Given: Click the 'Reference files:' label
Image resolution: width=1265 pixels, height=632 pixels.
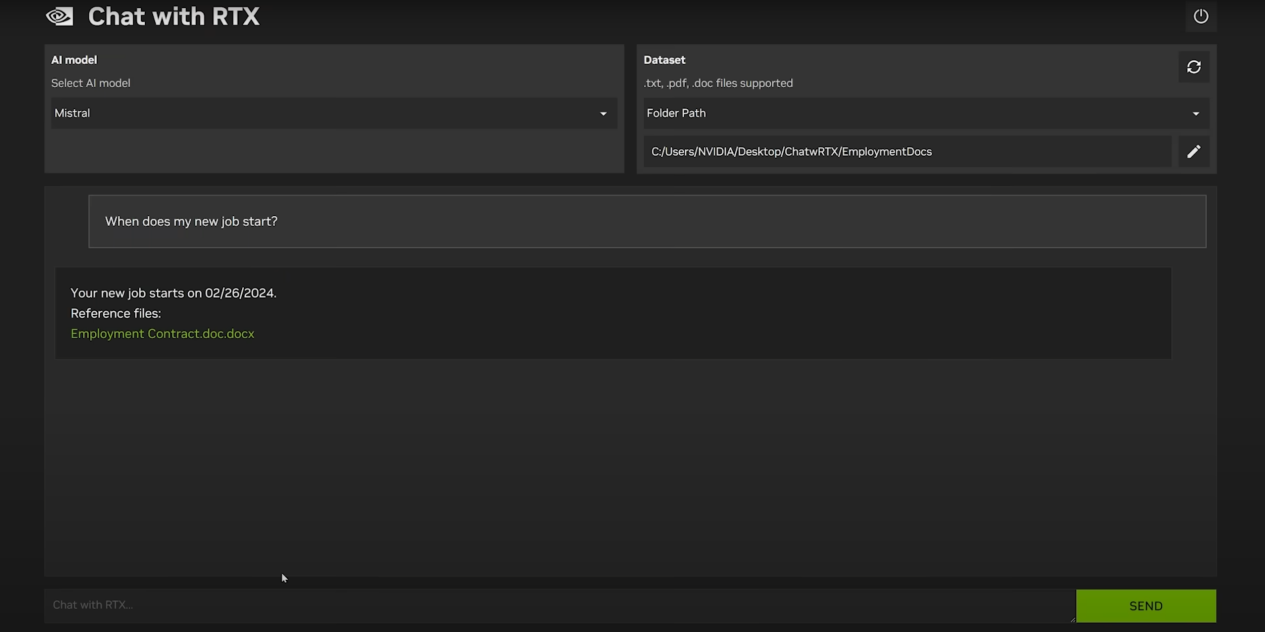Looking at the screenshot, I should click(115, 313).
